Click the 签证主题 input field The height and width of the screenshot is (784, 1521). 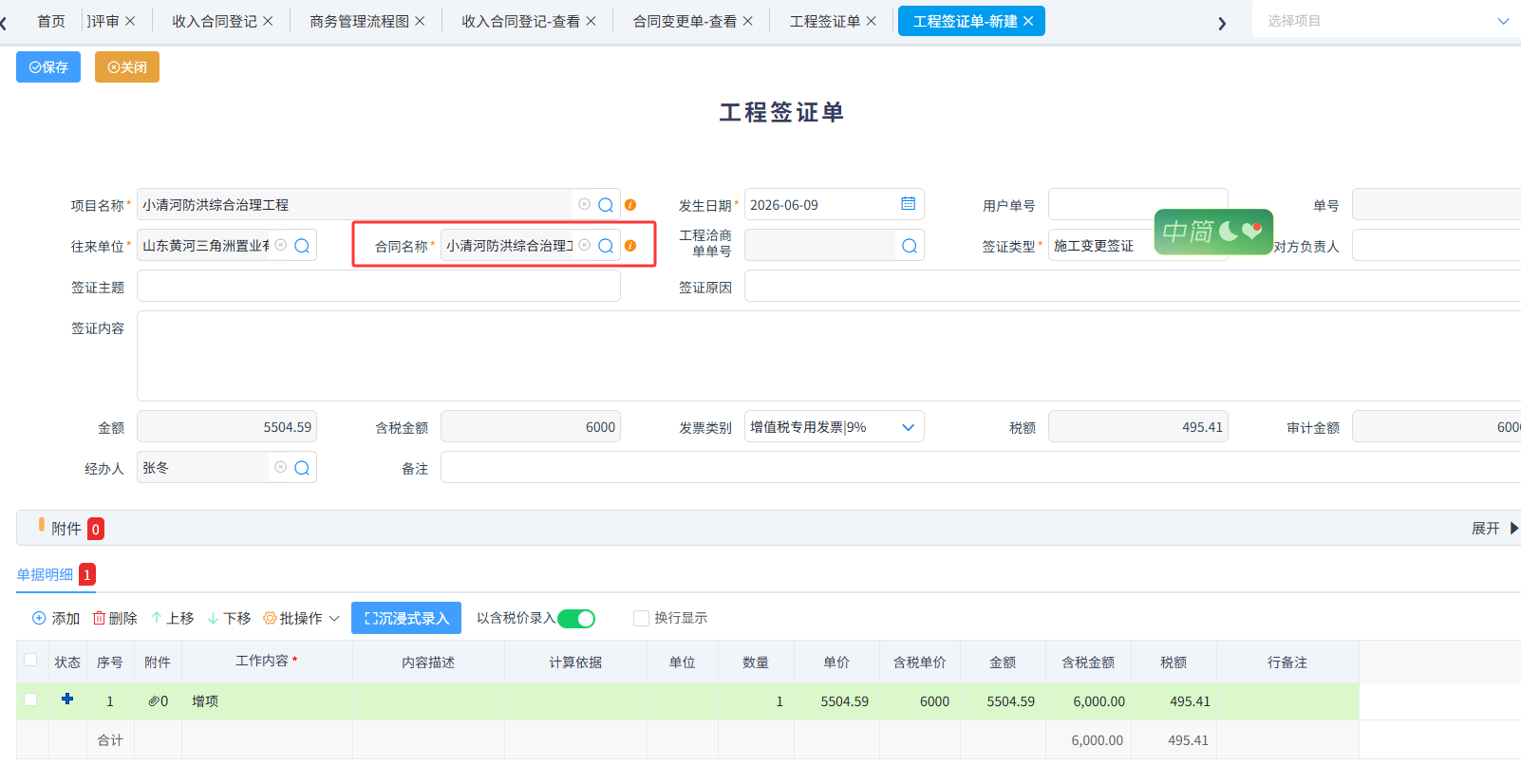point(379,287)
